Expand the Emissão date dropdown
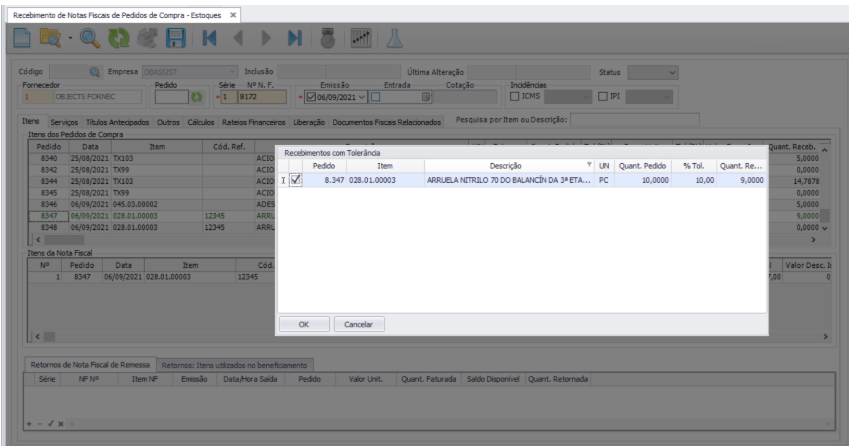Image resolution: width=851 pixels, height=448 pixels. 362,96
